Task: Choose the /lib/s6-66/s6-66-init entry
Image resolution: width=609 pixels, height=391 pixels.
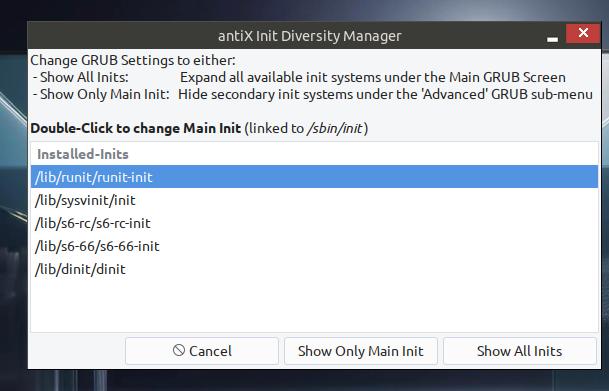Action: [314, 246]
